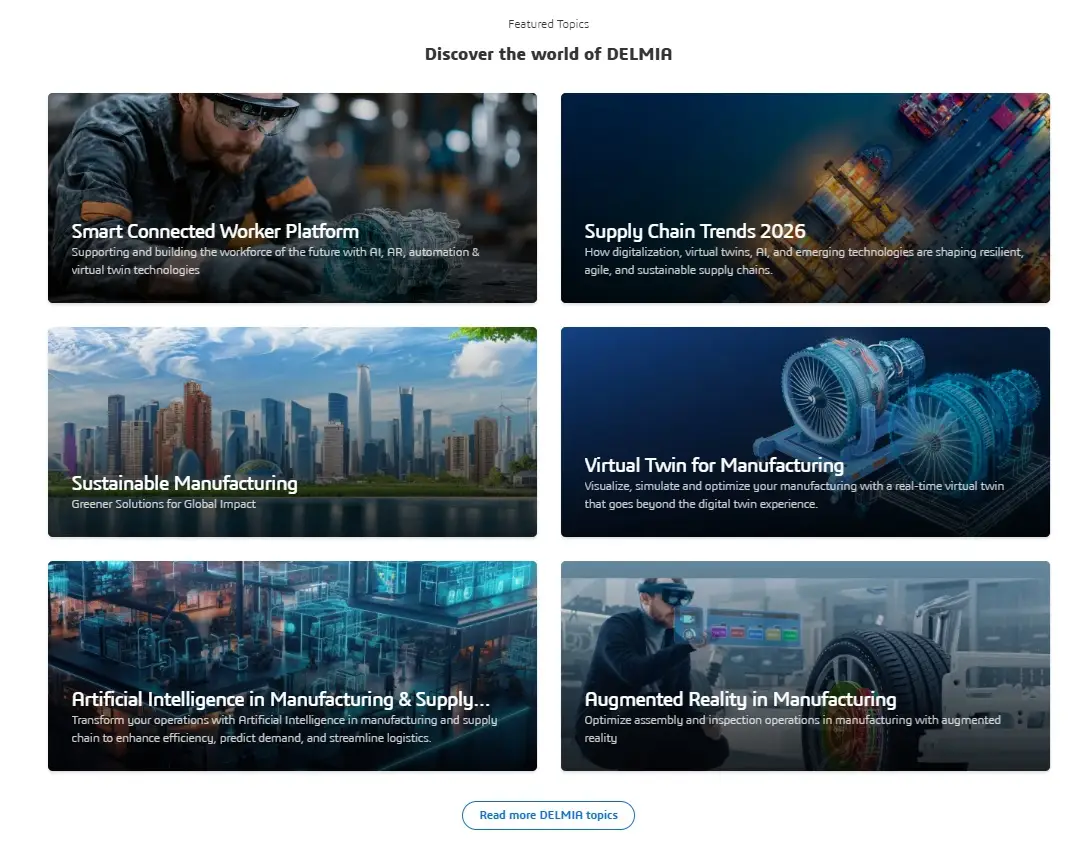Open the Sustainable Manufacturing card

coord(292,432)
